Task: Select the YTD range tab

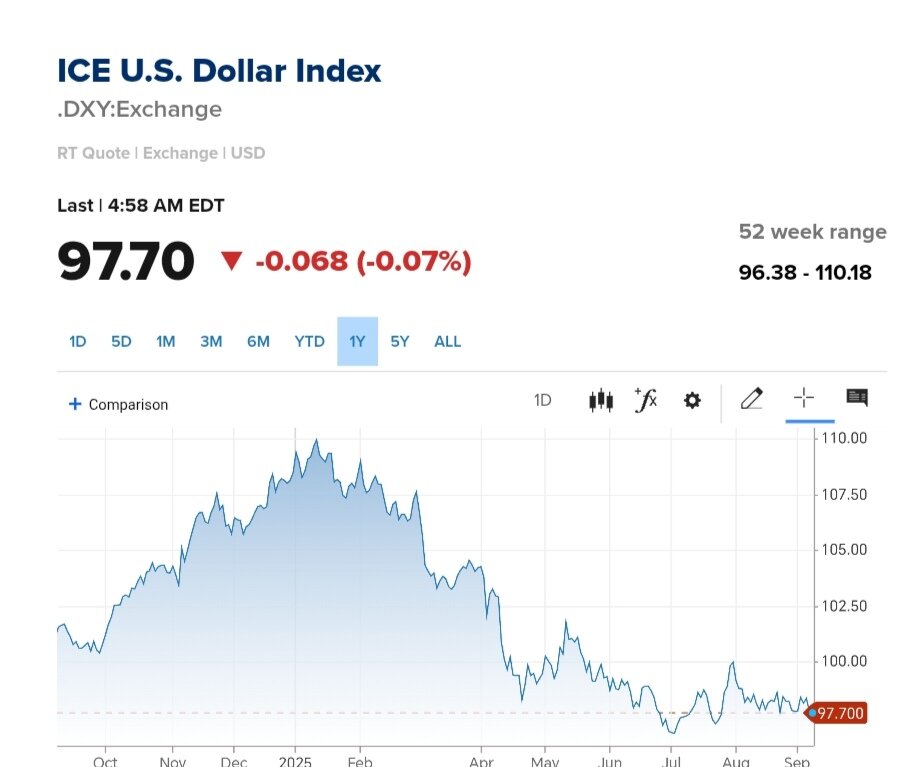Action: point(309,342)
